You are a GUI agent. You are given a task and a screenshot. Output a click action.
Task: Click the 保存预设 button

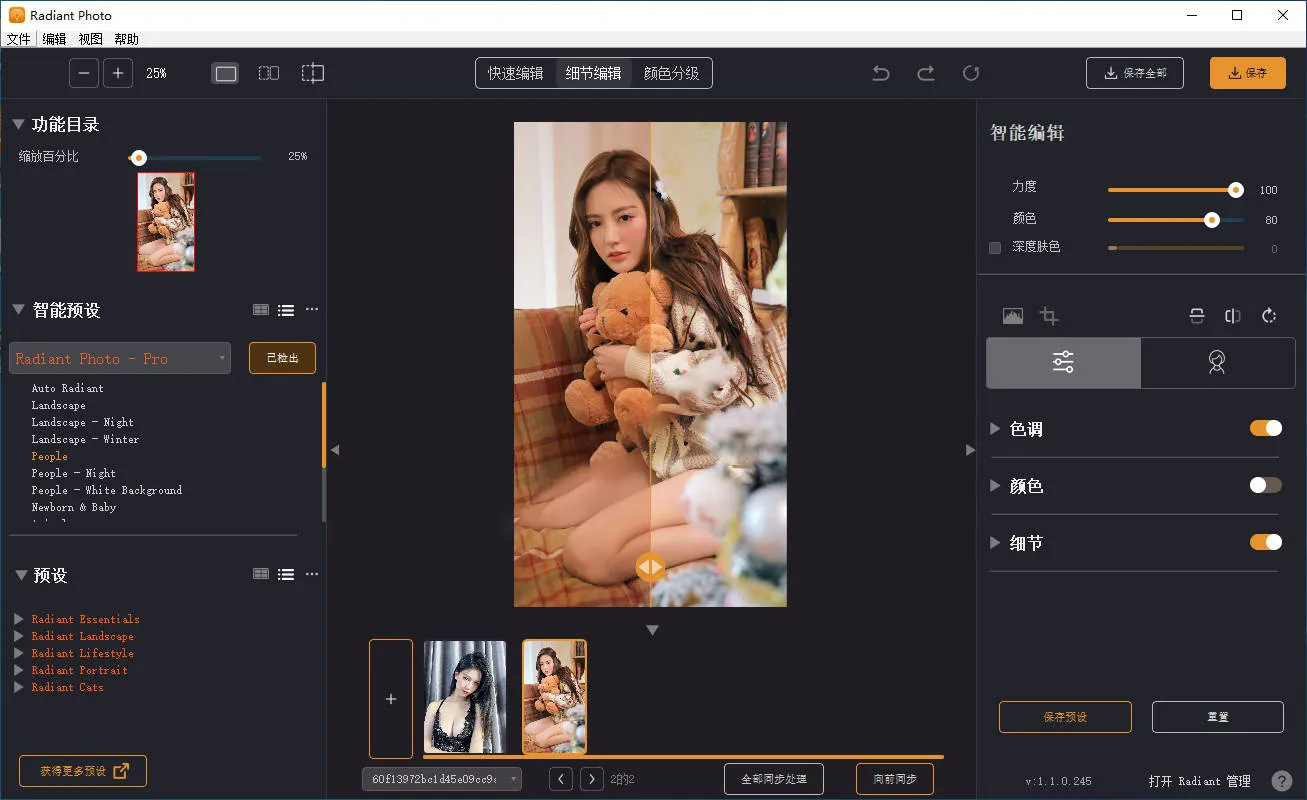click(x=1065, y=717)
